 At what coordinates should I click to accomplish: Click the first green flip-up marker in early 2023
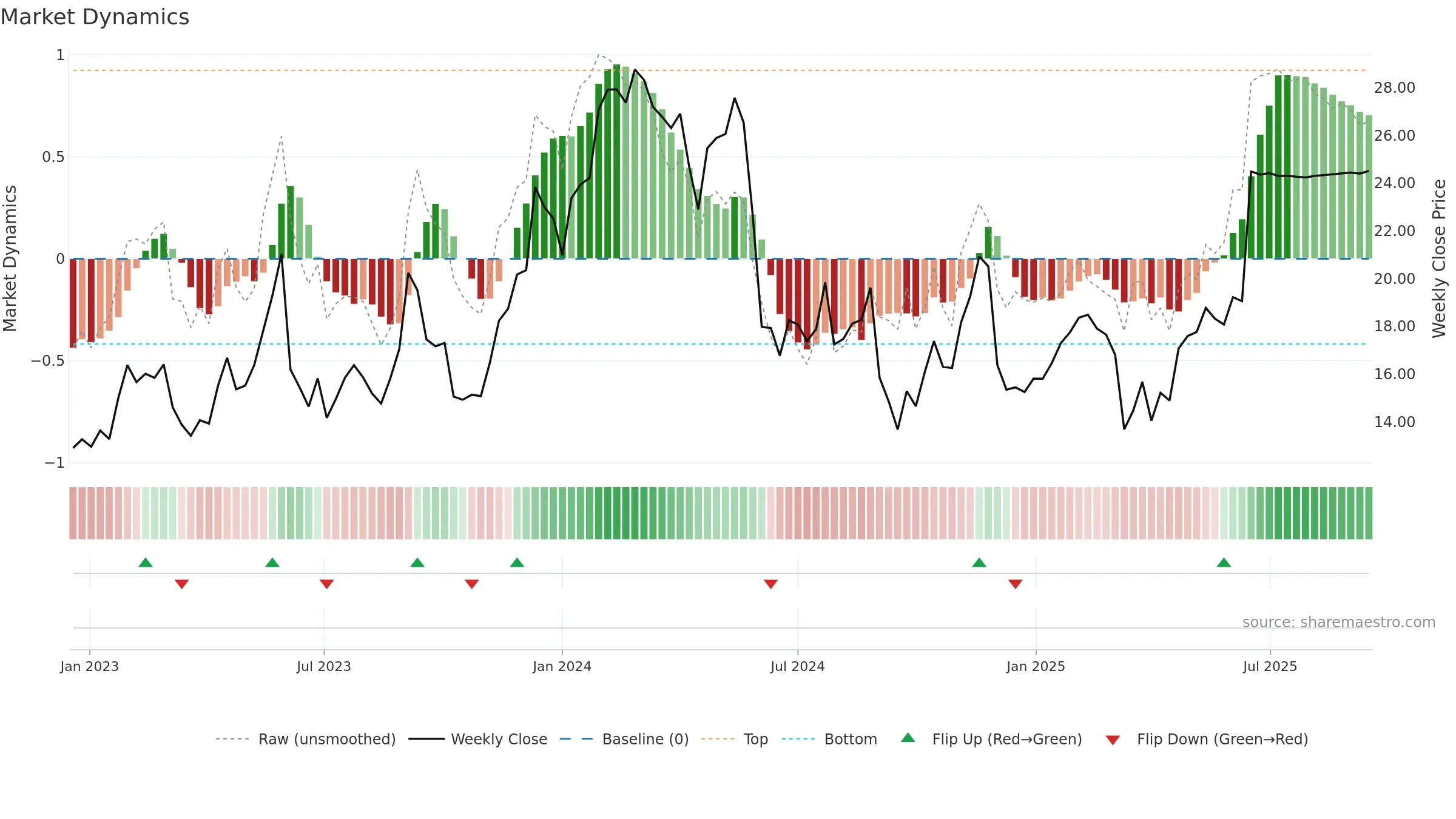(146, 562)
